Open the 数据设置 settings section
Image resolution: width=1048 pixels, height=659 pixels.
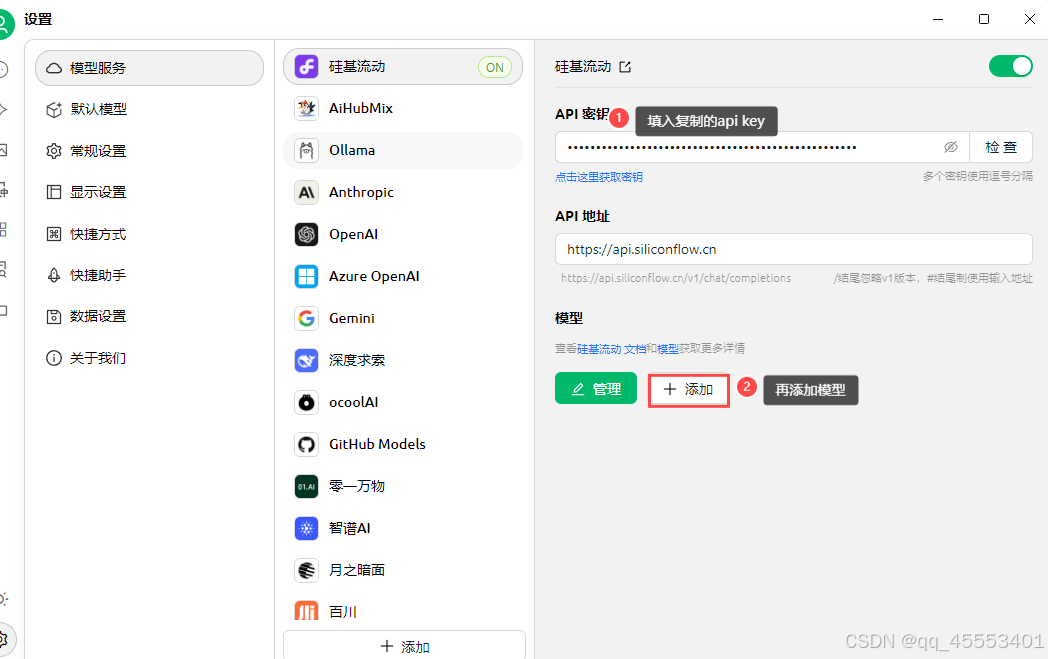pos(150,317)
